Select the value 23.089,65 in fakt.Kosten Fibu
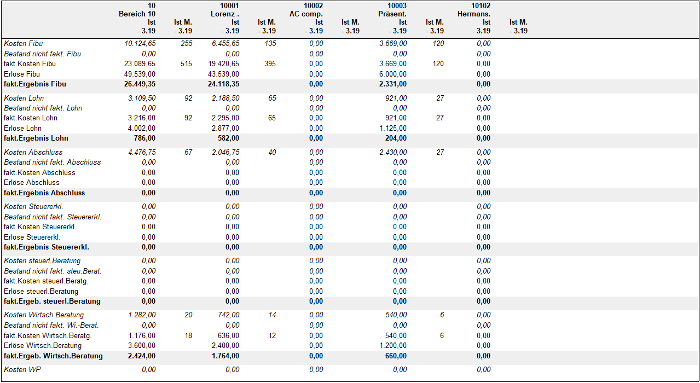This screenshot has width=700, height=383. coord(140,64)
